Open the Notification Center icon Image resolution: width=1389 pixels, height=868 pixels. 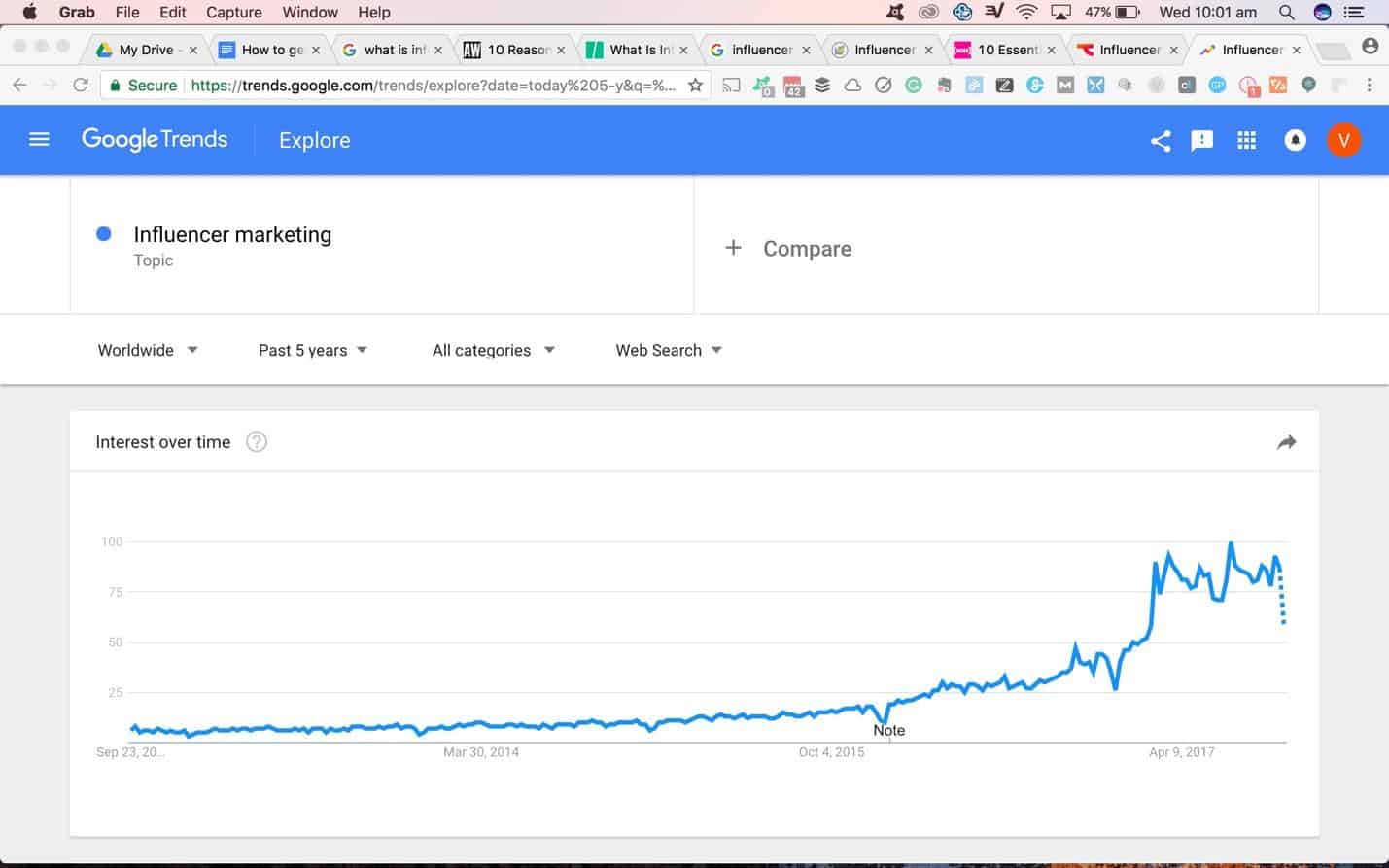coord(1354,13)
